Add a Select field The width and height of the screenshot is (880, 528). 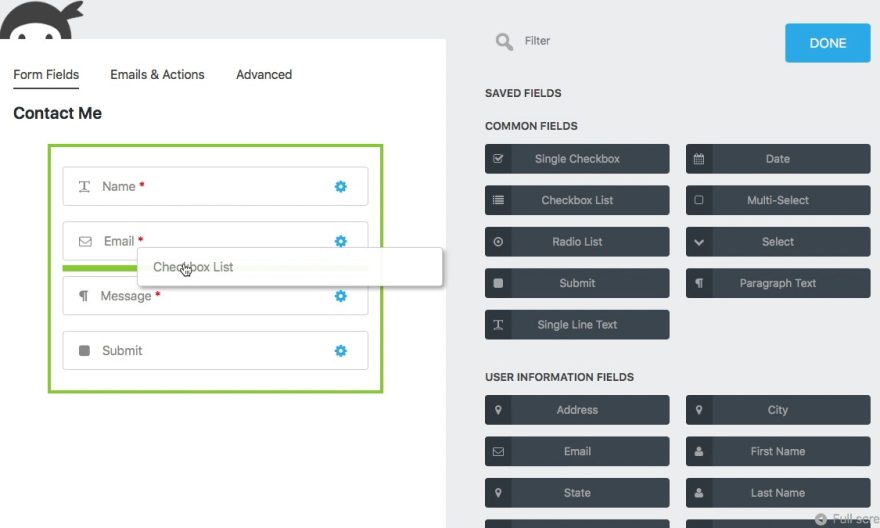coord(778,242)
